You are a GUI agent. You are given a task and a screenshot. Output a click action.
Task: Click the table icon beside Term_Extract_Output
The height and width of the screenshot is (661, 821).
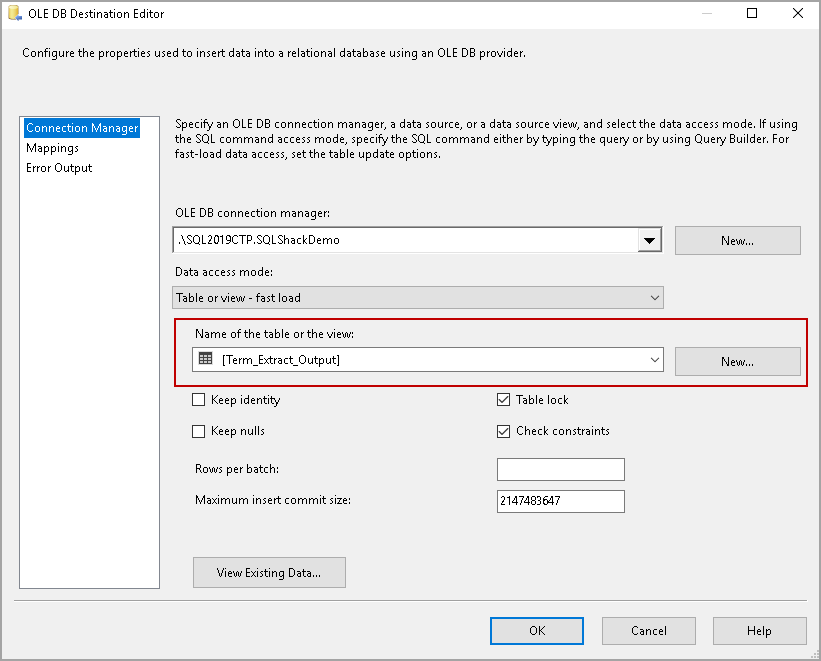206,359
